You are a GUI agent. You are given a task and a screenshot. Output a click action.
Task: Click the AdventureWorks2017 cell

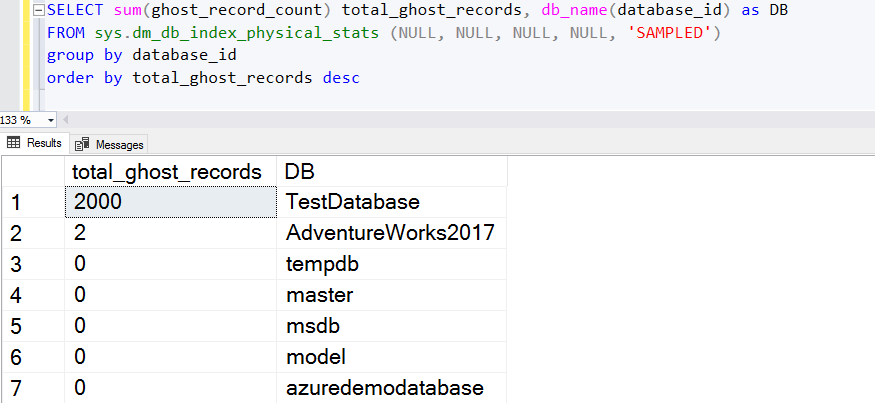390,232
